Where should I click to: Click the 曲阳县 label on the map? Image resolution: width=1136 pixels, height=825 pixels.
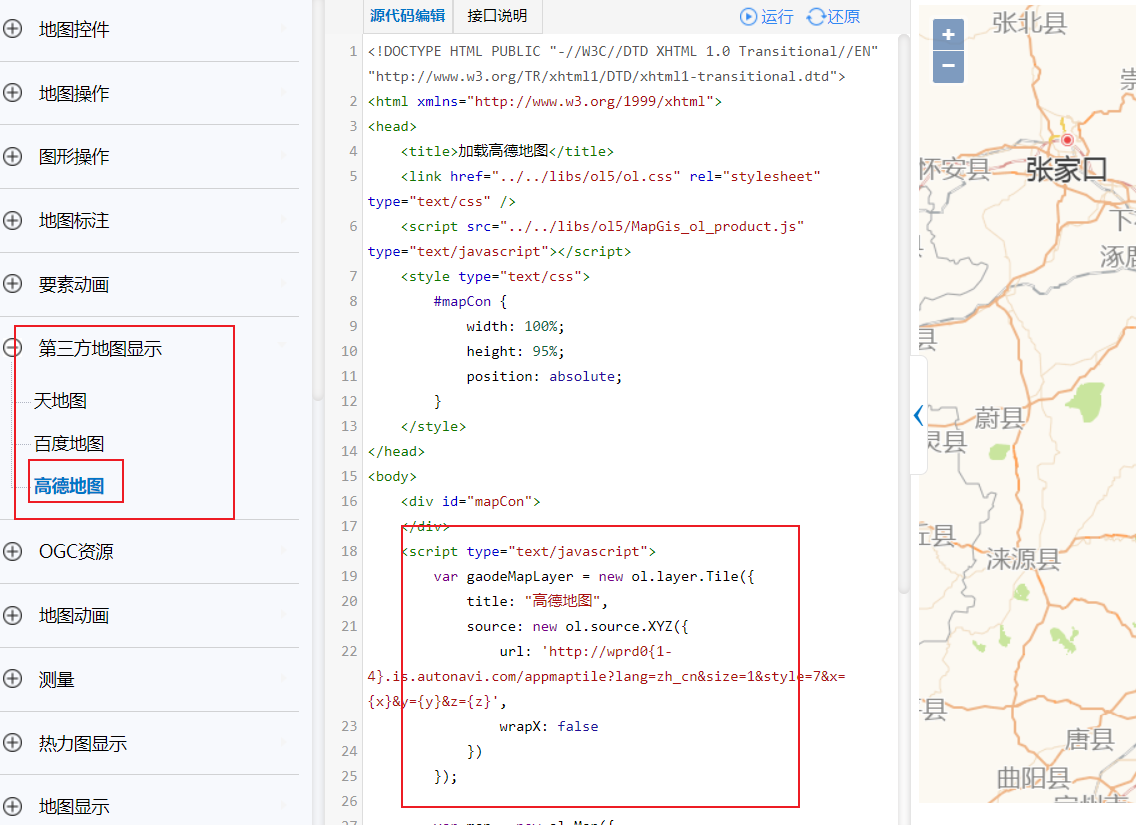1034,779
